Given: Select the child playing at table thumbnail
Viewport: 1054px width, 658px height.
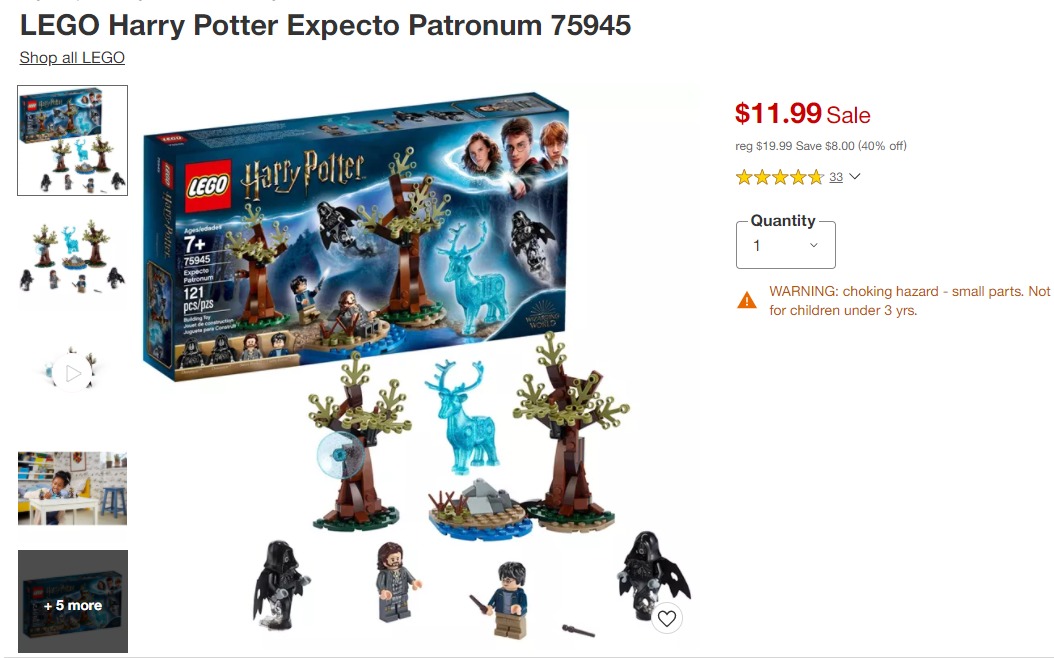Looking at the screenshot, I should tap(72, 488).
